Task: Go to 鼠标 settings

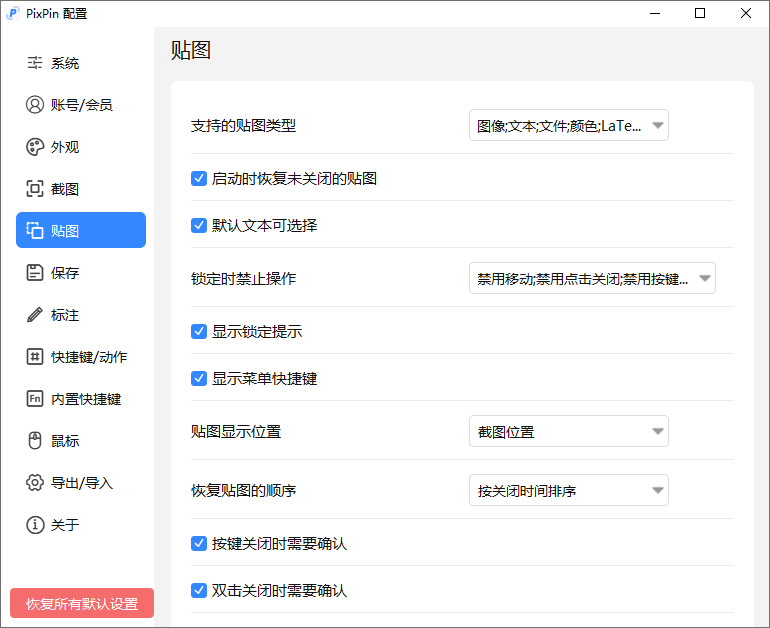Action: coord(81,440)
